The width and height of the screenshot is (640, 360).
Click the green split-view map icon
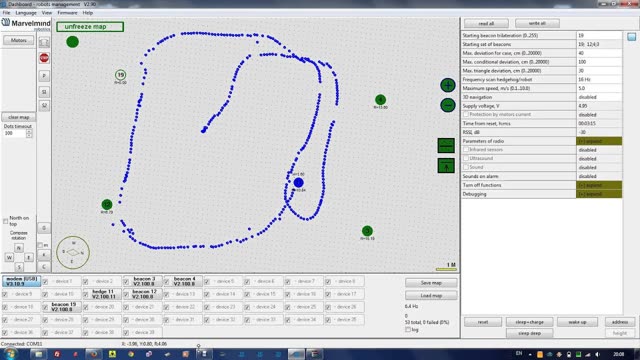[x=446, y=145]
